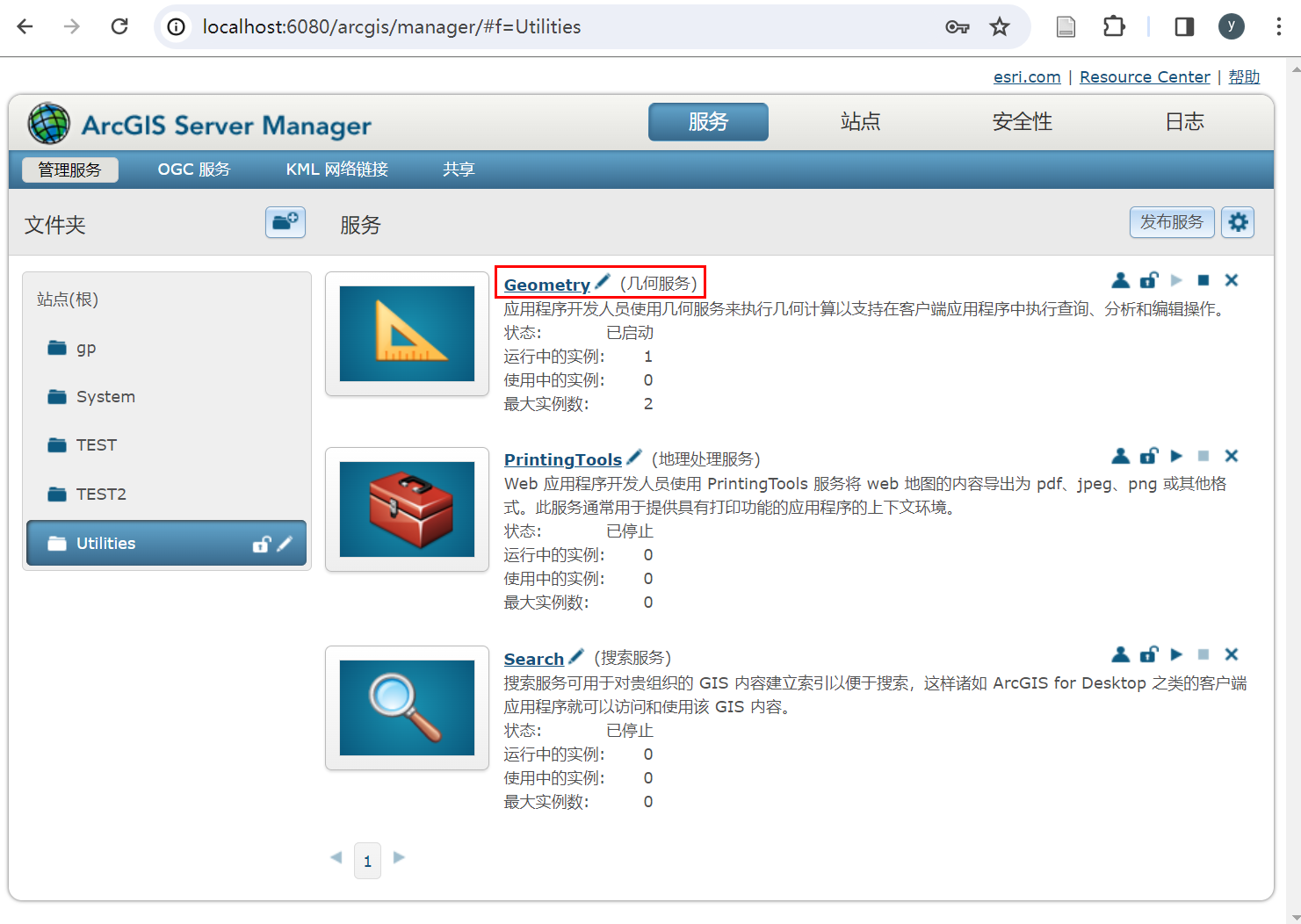Switch to the 日志 tab
The height and width of the screenshot is (924, 1301).
pyautogui.click(x=1184, y=122)
